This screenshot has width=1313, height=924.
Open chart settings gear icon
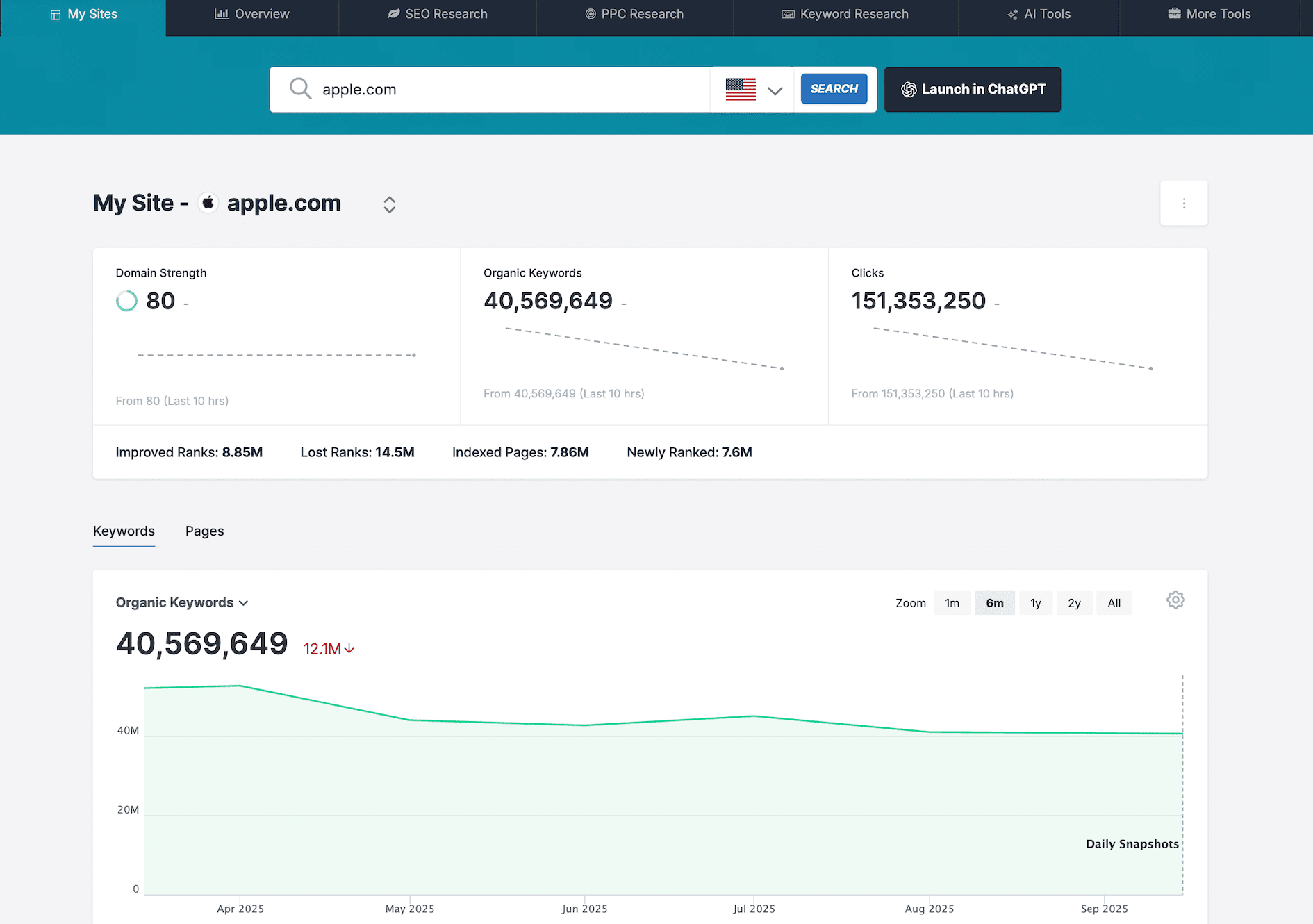click(x=1175, y=600)
